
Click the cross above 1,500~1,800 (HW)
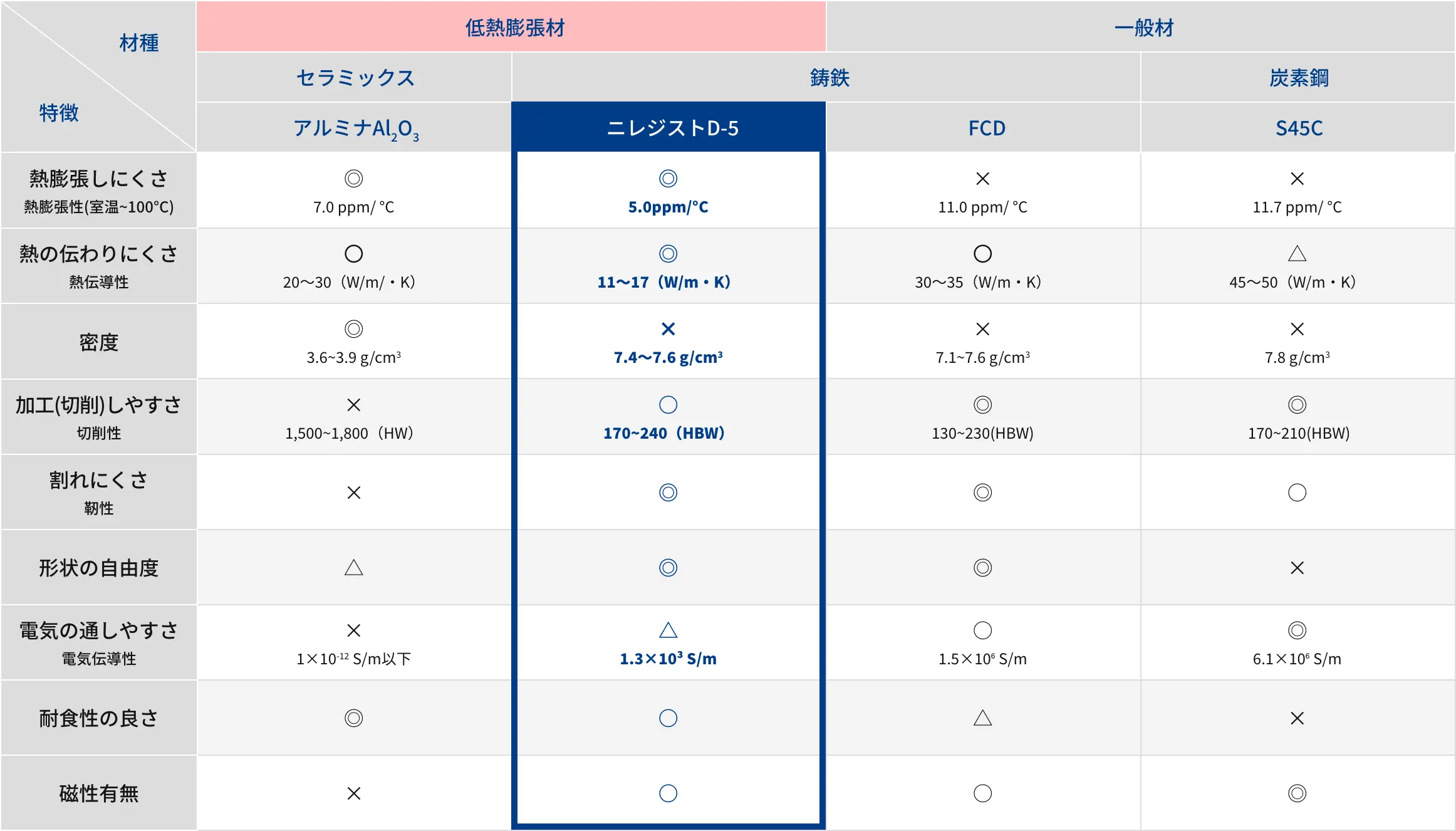(x=353, y=405)
